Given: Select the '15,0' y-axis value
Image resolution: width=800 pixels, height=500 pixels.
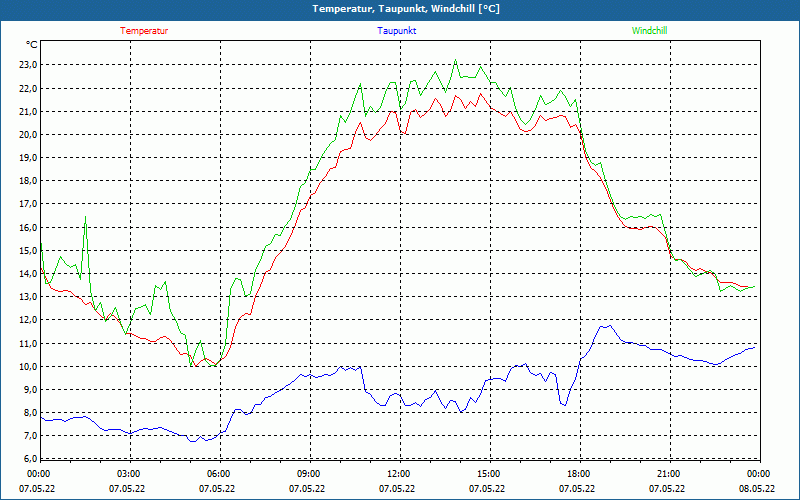Looking at the screenshot, I should pyautogui.click(x=28, y=251).
